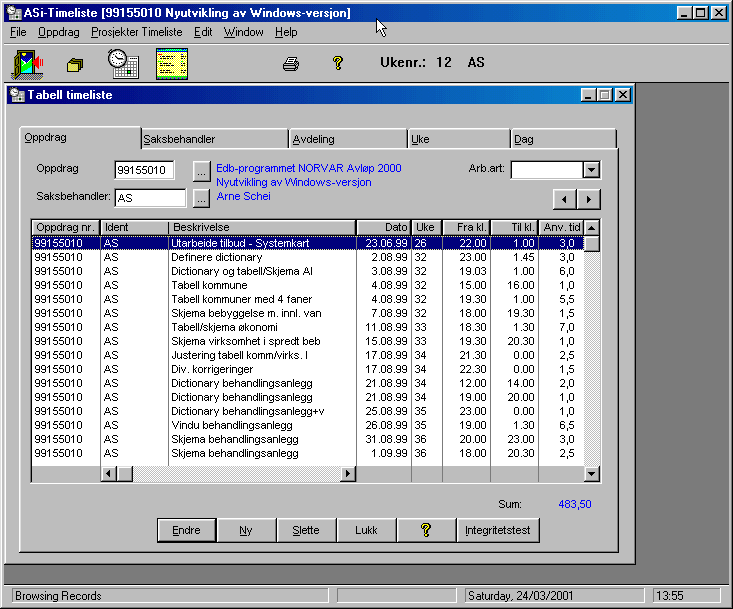
Task: Click the first toolbar icon with red arrow
Action: click(27, 63)
